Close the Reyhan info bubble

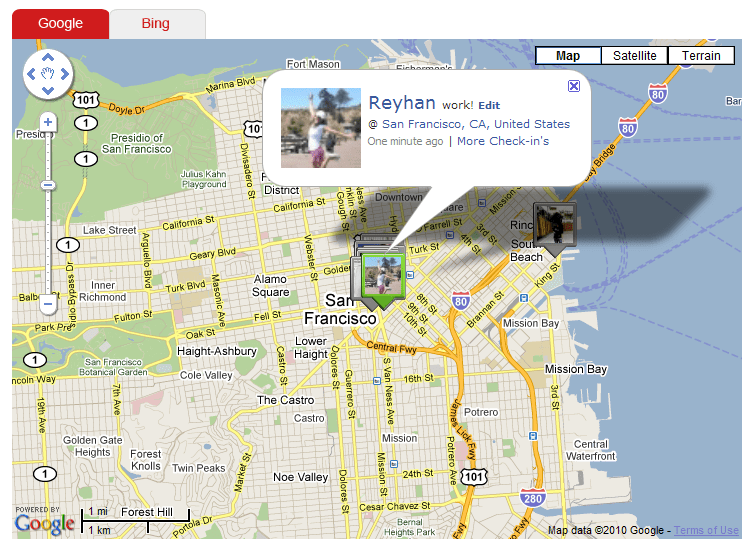pos(573,86)
